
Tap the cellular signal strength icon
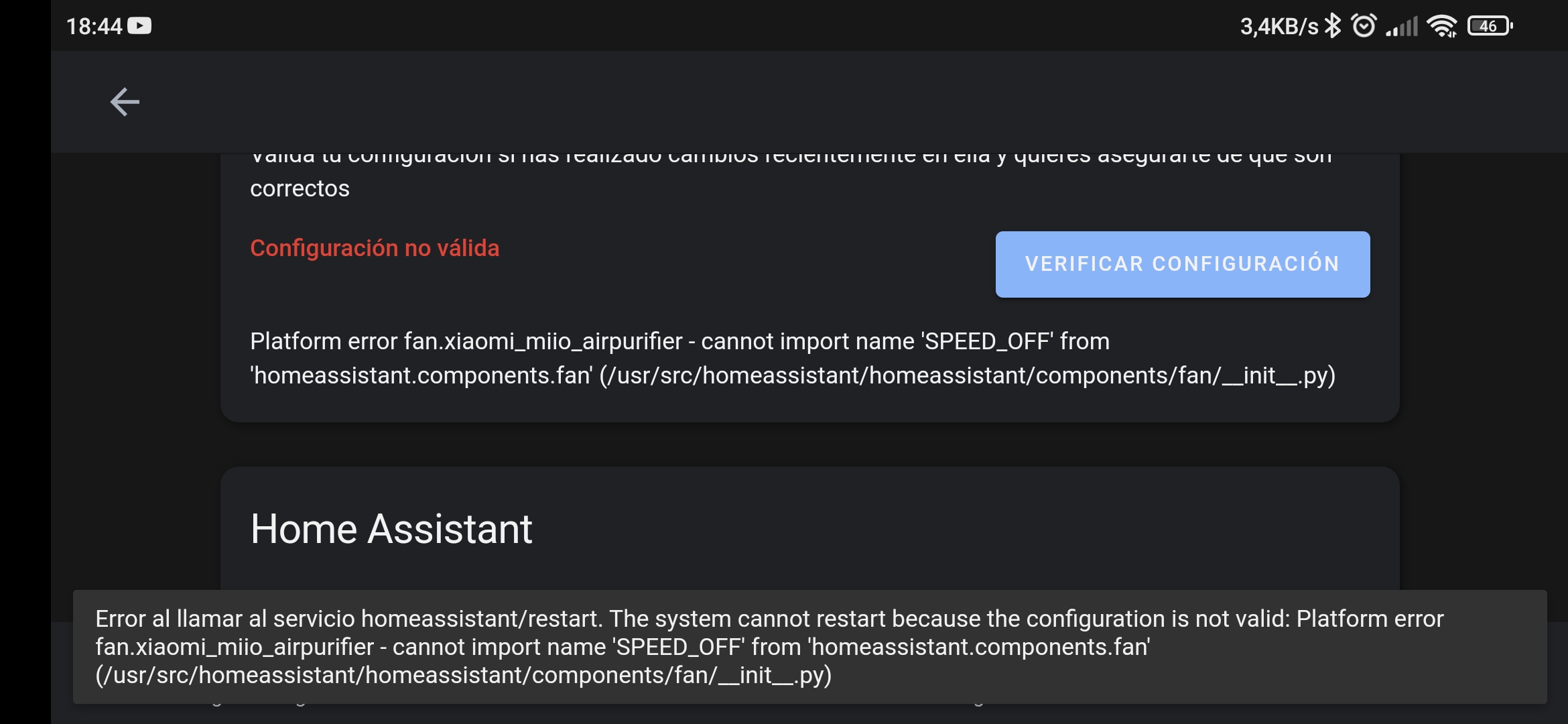click(x=1402, y=25)
